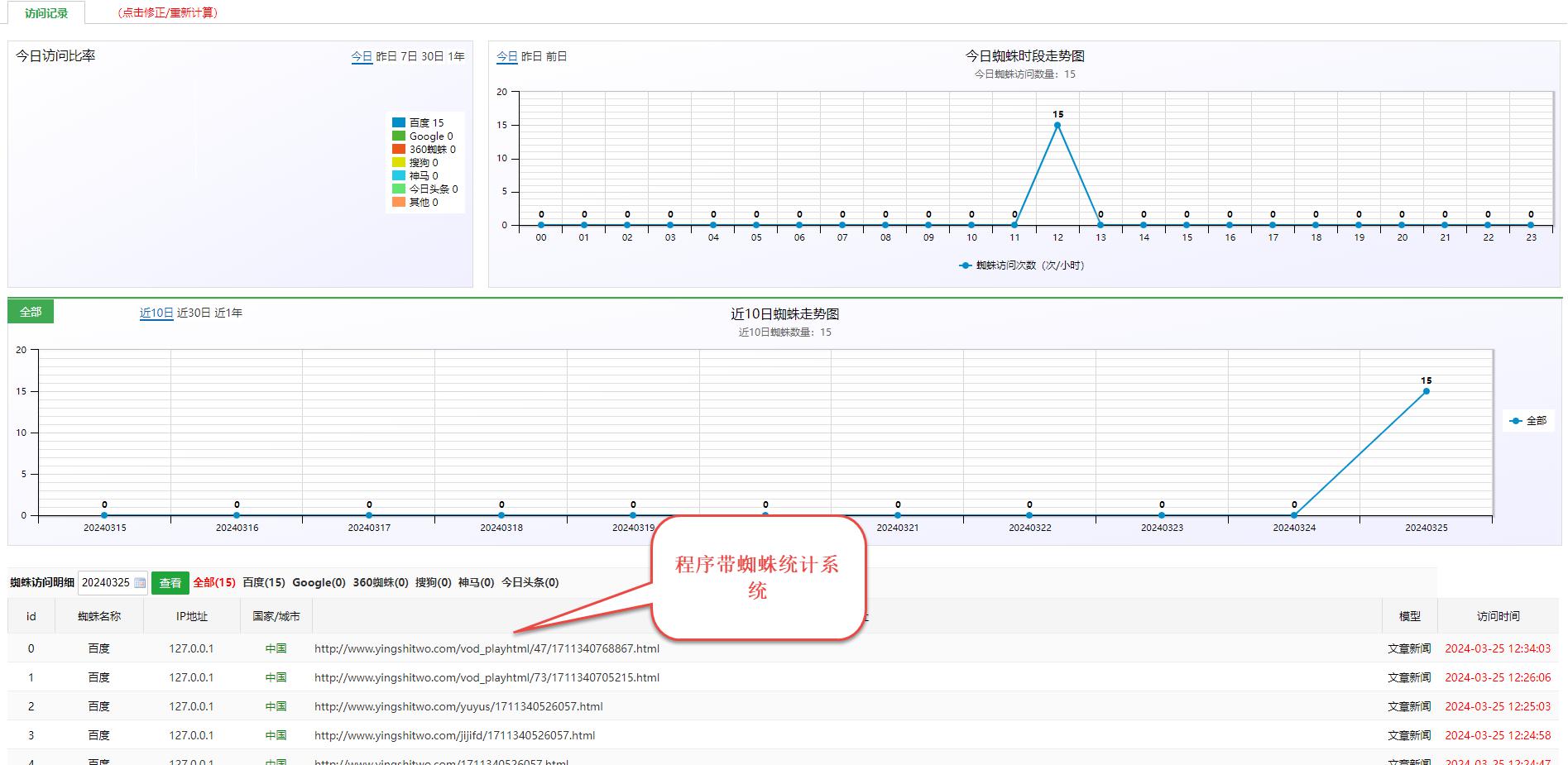
Task: Click 今日头条 light green legend swatch
Action: [x=399, y=189]
